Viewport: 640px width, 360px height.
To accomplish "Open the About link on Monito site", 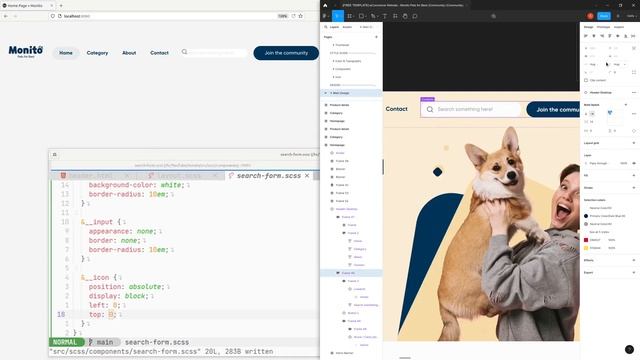I will [x=129, y=53].
